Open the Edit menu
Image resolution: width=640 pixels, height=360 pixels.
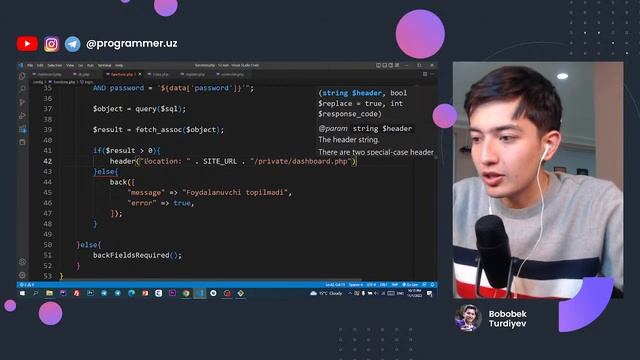[x=40, y=65]
